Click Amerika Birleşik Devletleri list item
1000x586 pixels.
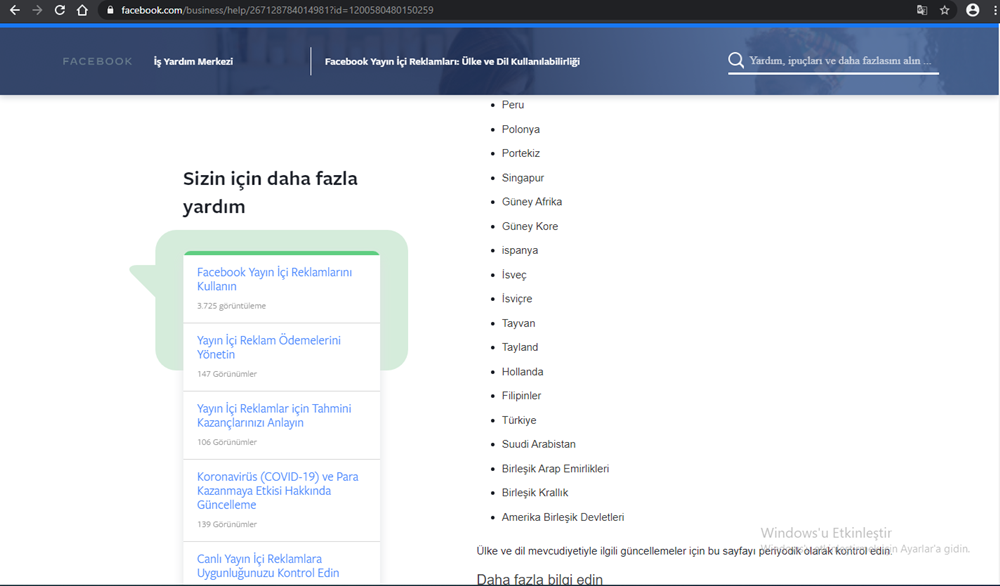pyautogui.click(x=562, y=516)
